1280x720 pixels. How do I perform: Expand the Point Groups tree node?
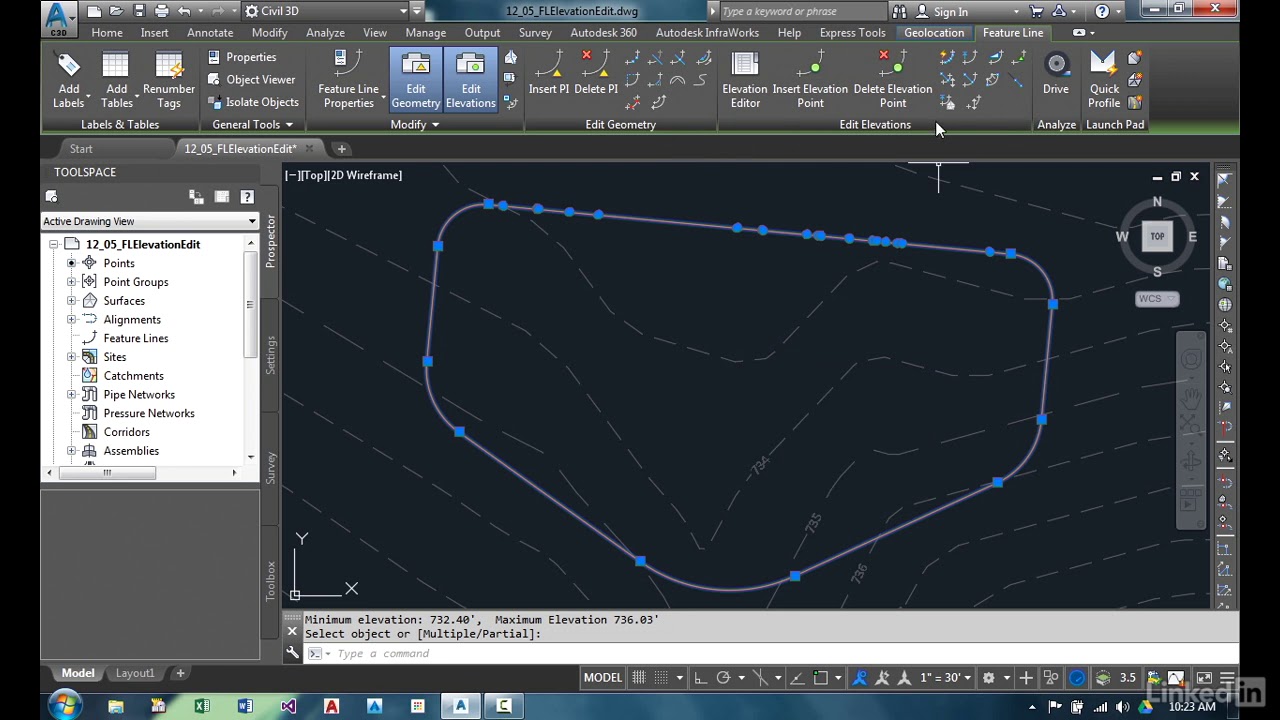(x=71, y=282)
